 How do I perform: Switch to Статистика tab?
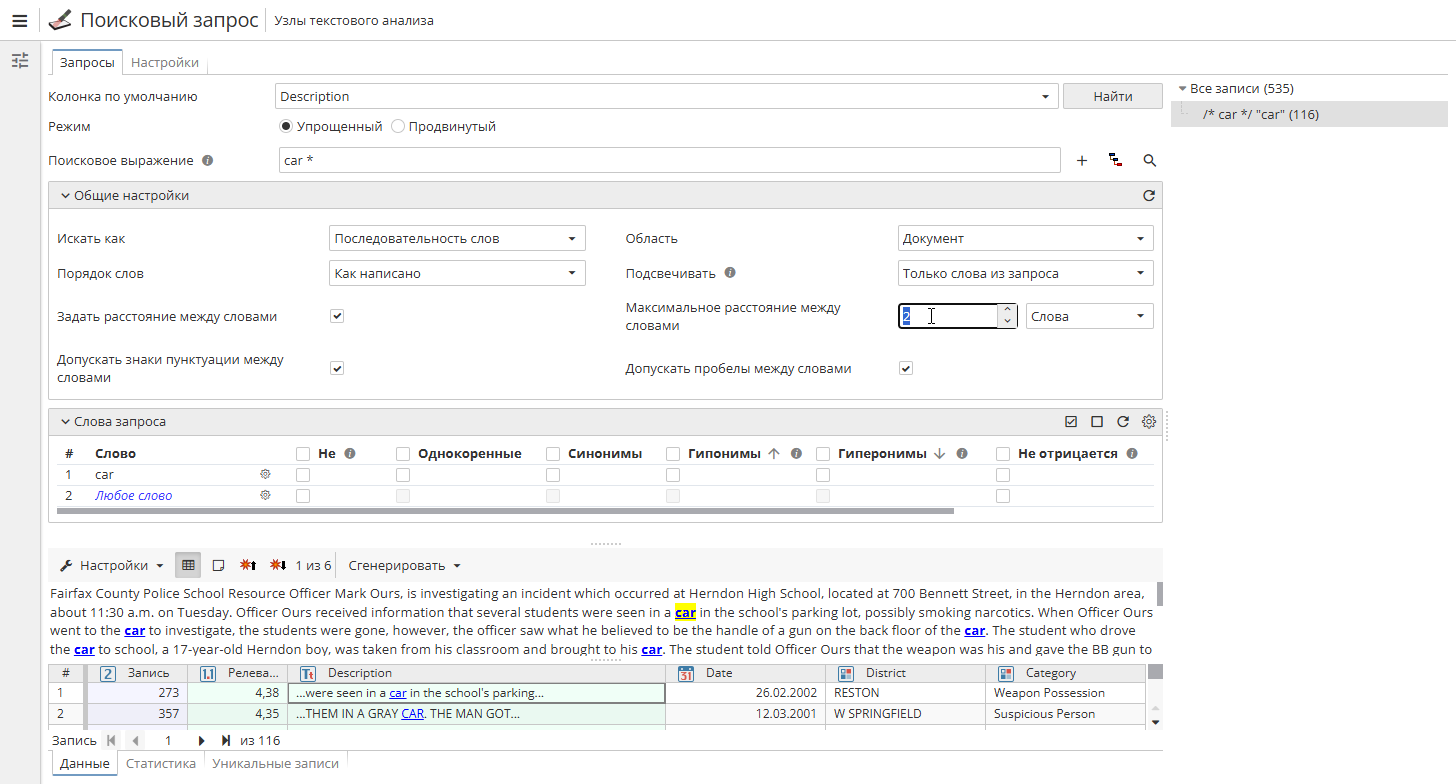[x=161, y=763]
